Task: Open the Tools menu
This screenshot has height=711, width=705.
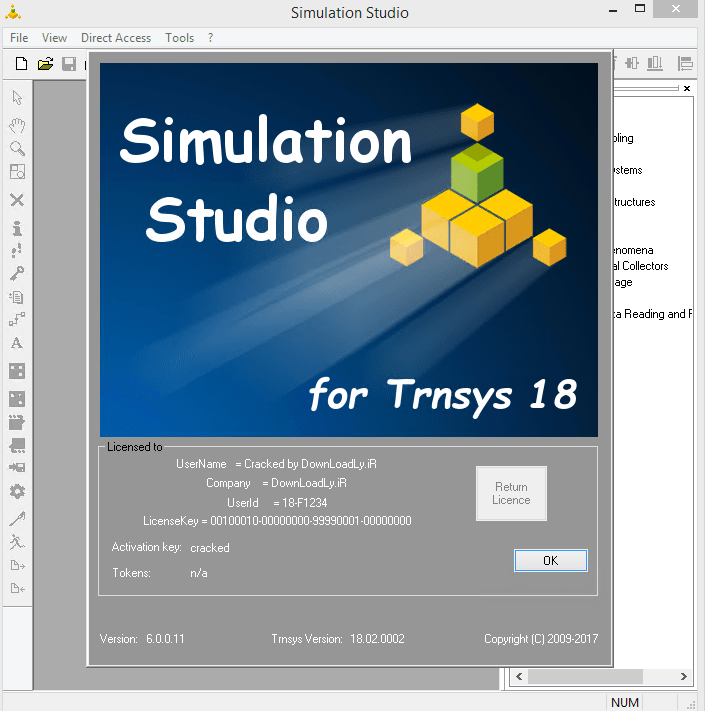Action: click(179, 38)
